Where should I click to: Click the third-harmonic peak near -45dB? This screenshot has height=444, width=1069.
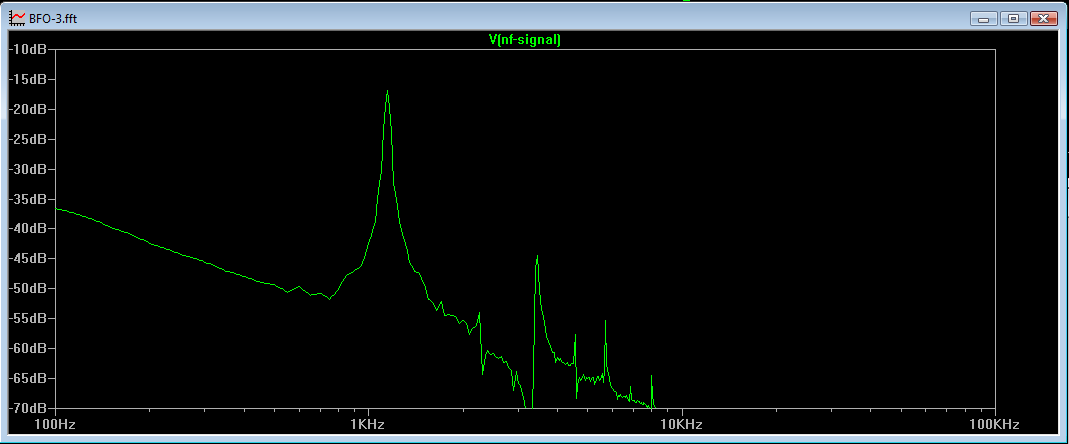pos(537,257)
